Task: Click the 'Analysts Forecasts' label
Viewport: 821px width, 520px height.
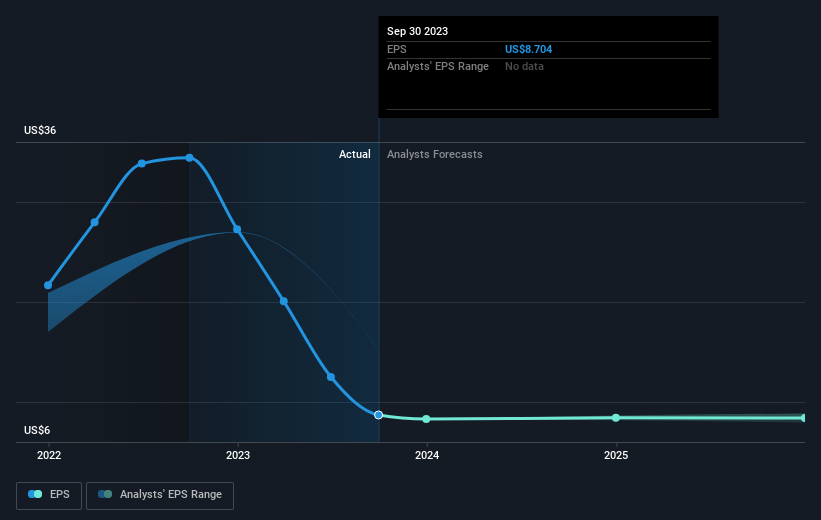Action: (435, 154)
